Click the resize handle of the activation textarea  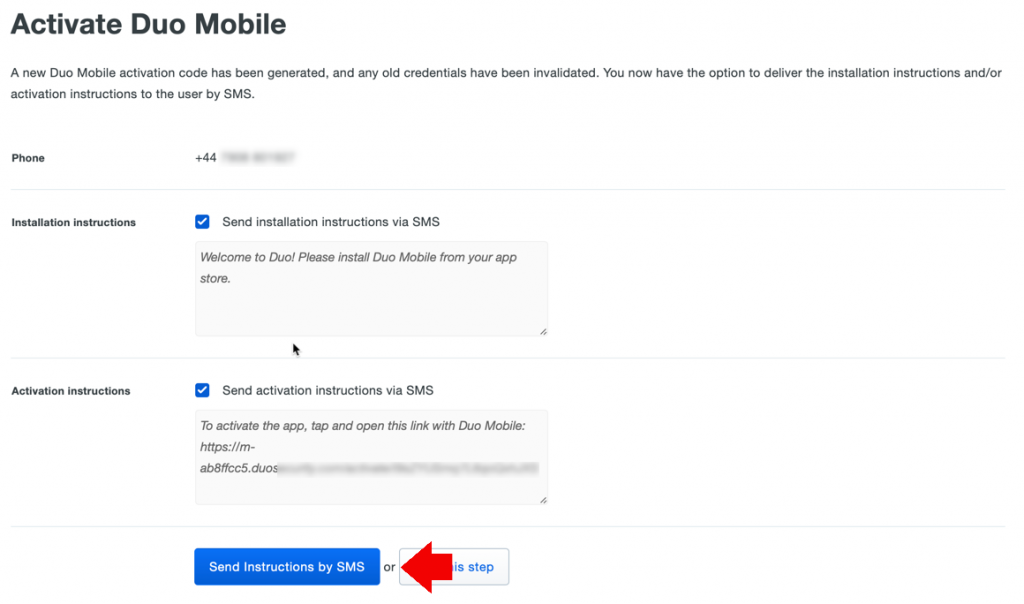coord(543,498)
